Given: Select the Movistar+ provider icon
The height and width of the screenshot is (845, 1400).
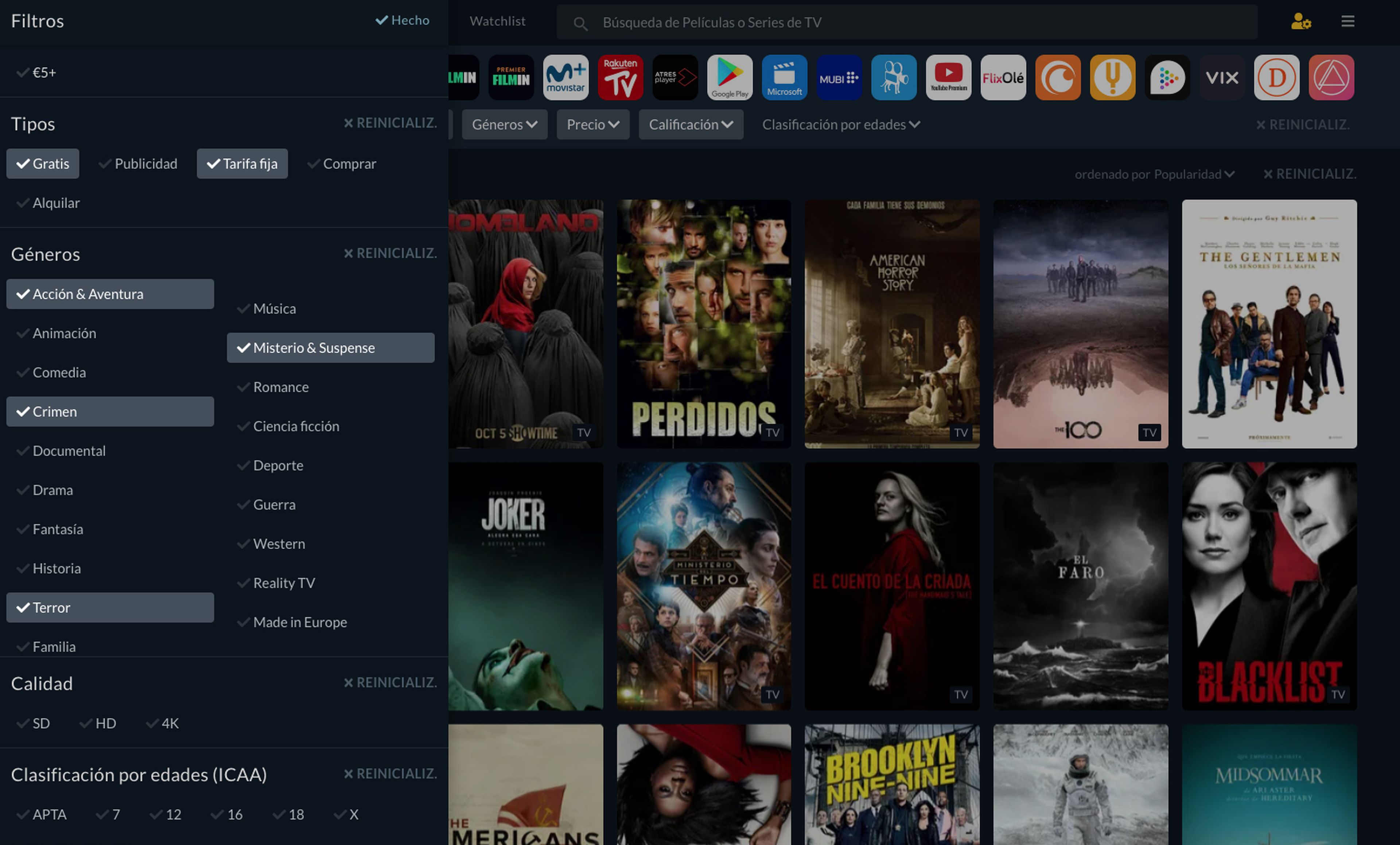Looking at the screenshot, I should pos(565,77).
